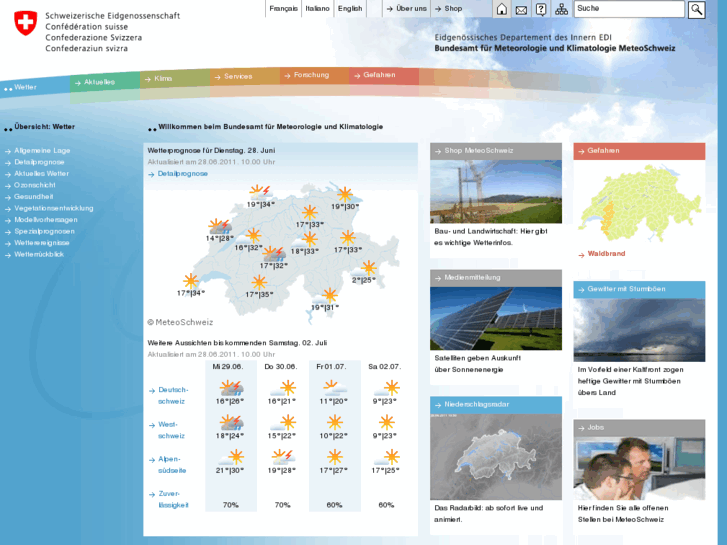Click Deutschschweiz storm icon for Mi 29.06.
Screen dimensions: 727x545
pos(231,388)
